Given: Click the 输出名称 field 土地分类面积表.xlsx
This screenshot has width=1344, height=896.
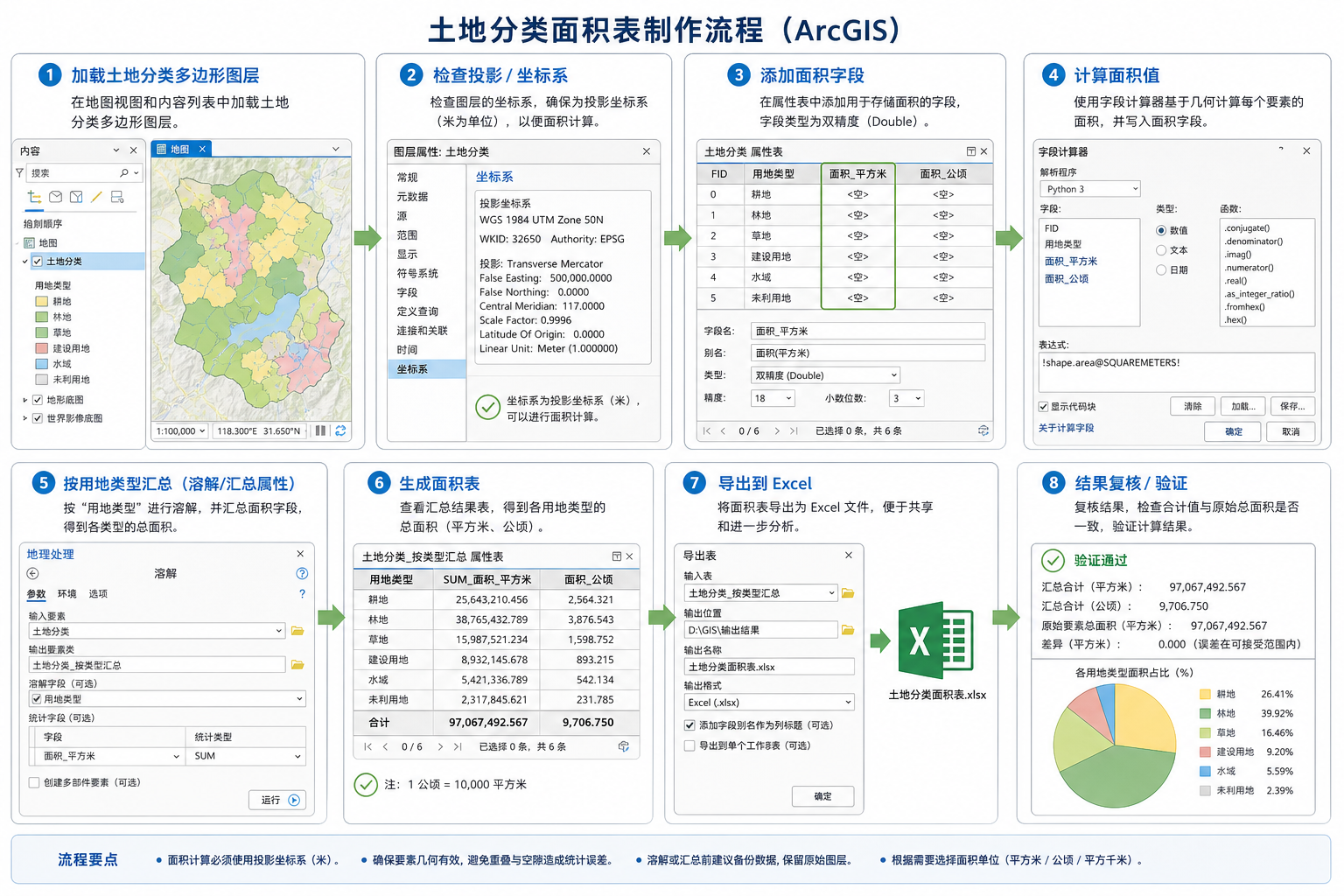Looking at the screenshot, I should pyautogui.click(x=769, y=667).
